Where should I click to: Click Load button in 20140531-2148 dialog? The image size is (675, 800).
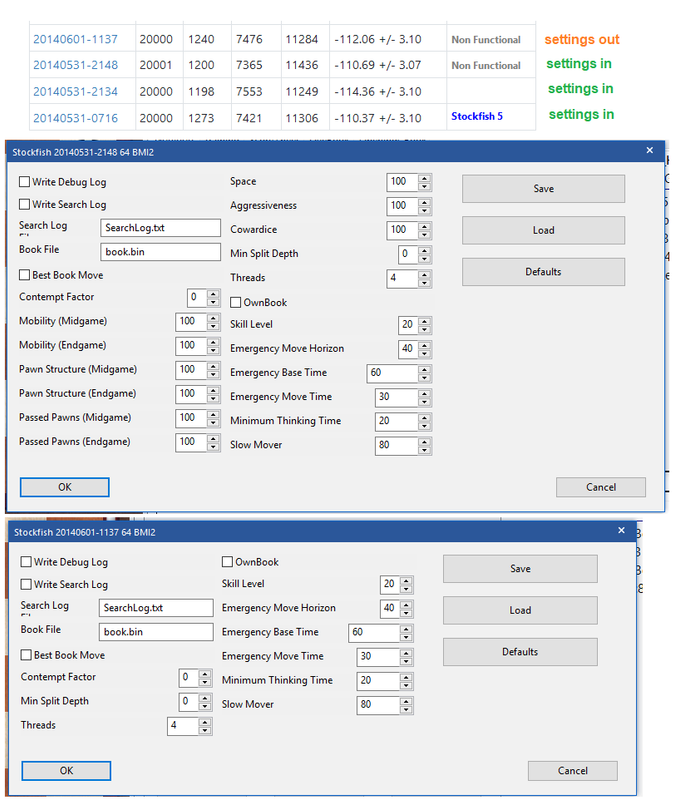[x=543, y=230]
